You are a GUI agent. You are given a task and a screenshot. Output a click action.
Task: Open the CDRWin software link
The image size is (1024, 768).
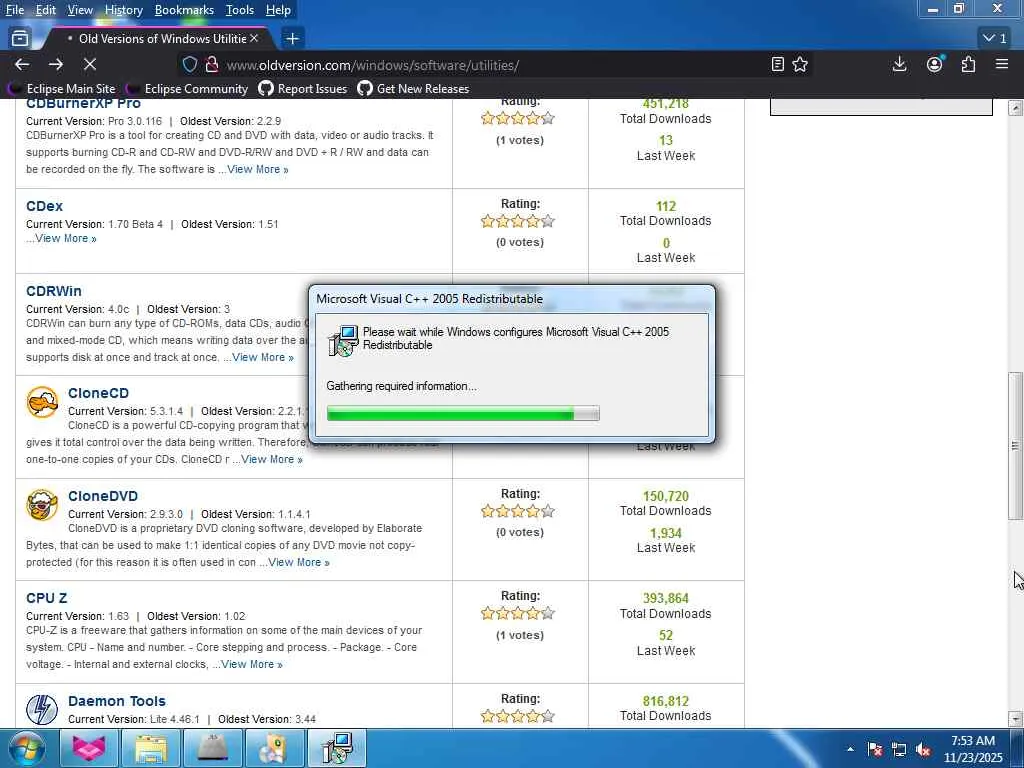tap(54, 291)
